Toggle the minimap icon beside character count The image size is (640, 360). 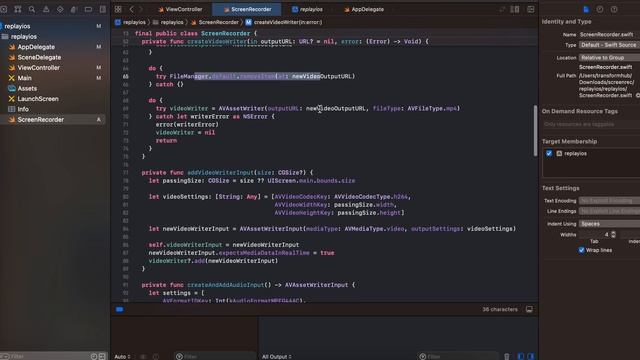tap(529, 309)
